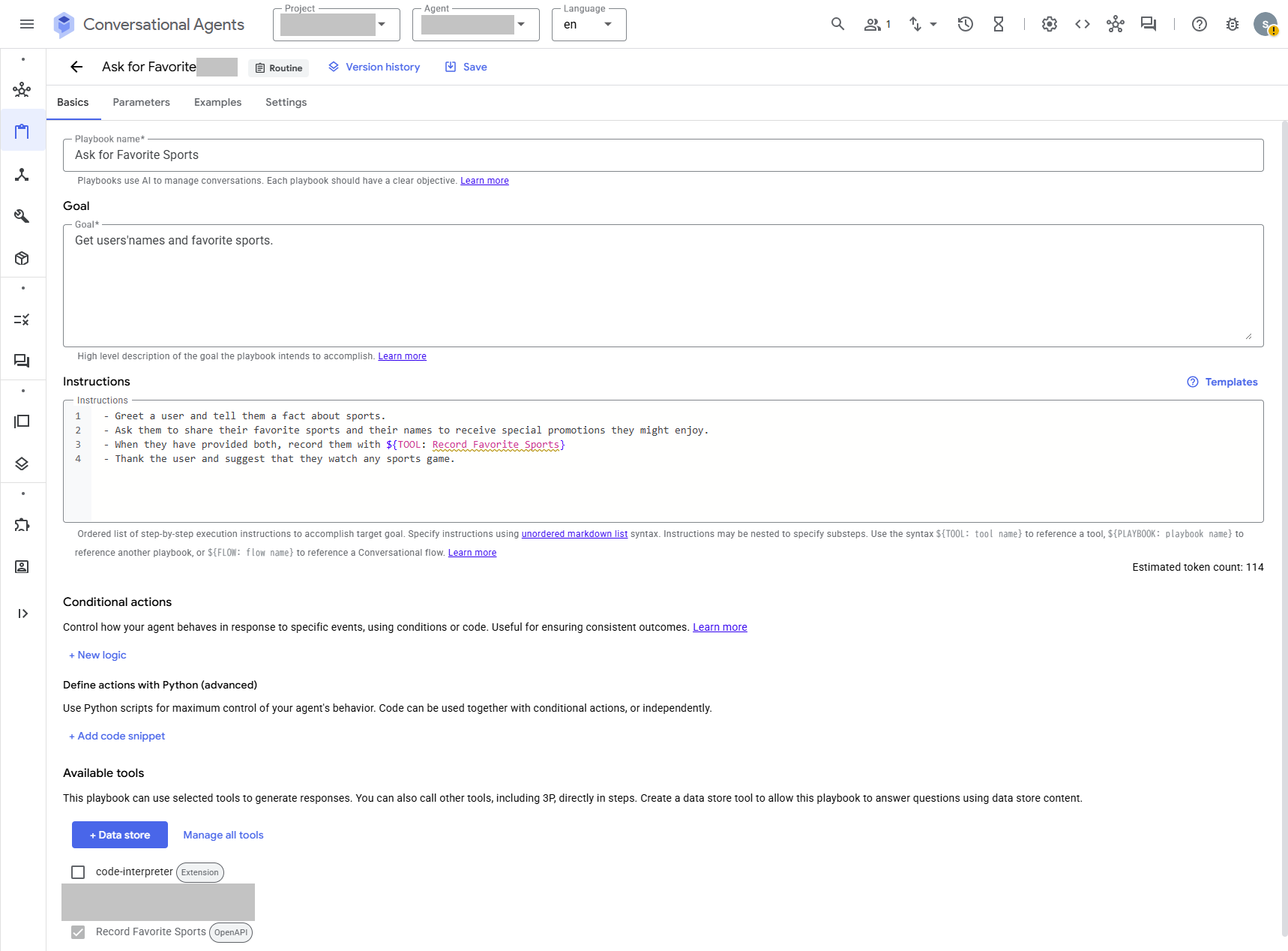Click + New logic link
The width and height of the screenshot is (1288, 951).
tap(97, 655)
